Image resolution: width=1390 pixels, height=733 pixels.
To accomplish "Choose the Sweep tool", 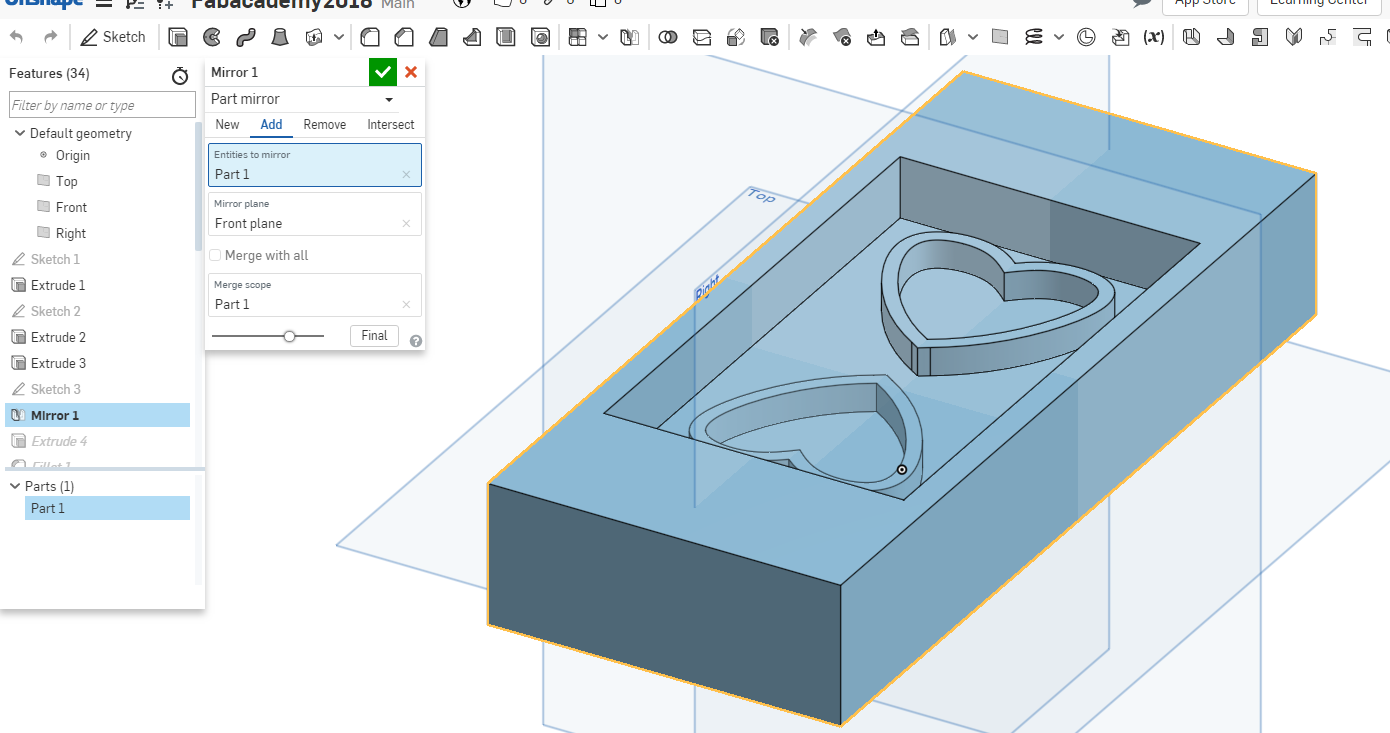I will pos(246,37).
